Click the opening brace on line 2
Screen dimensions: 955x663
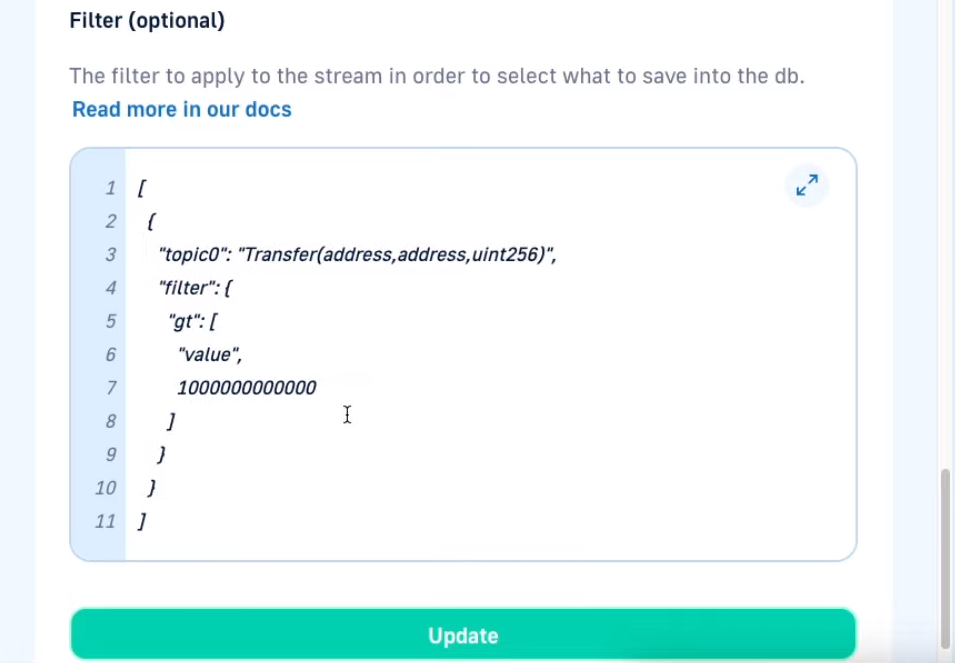(x=151, y=222)
